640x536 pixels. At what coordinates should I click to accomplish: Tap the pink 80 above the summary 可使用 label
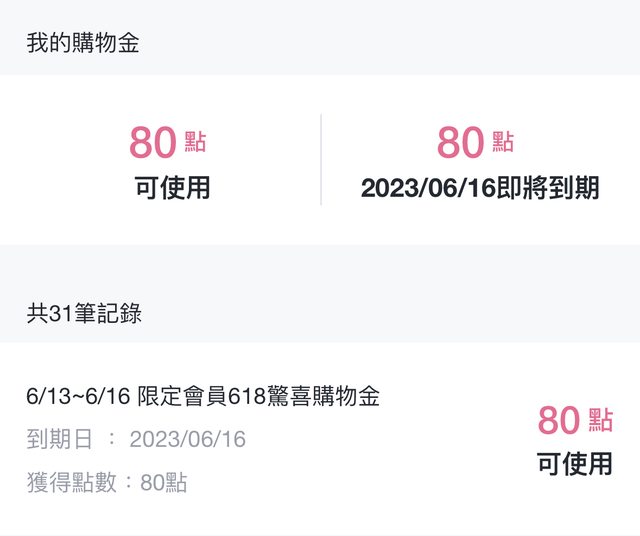coord(153,144)
